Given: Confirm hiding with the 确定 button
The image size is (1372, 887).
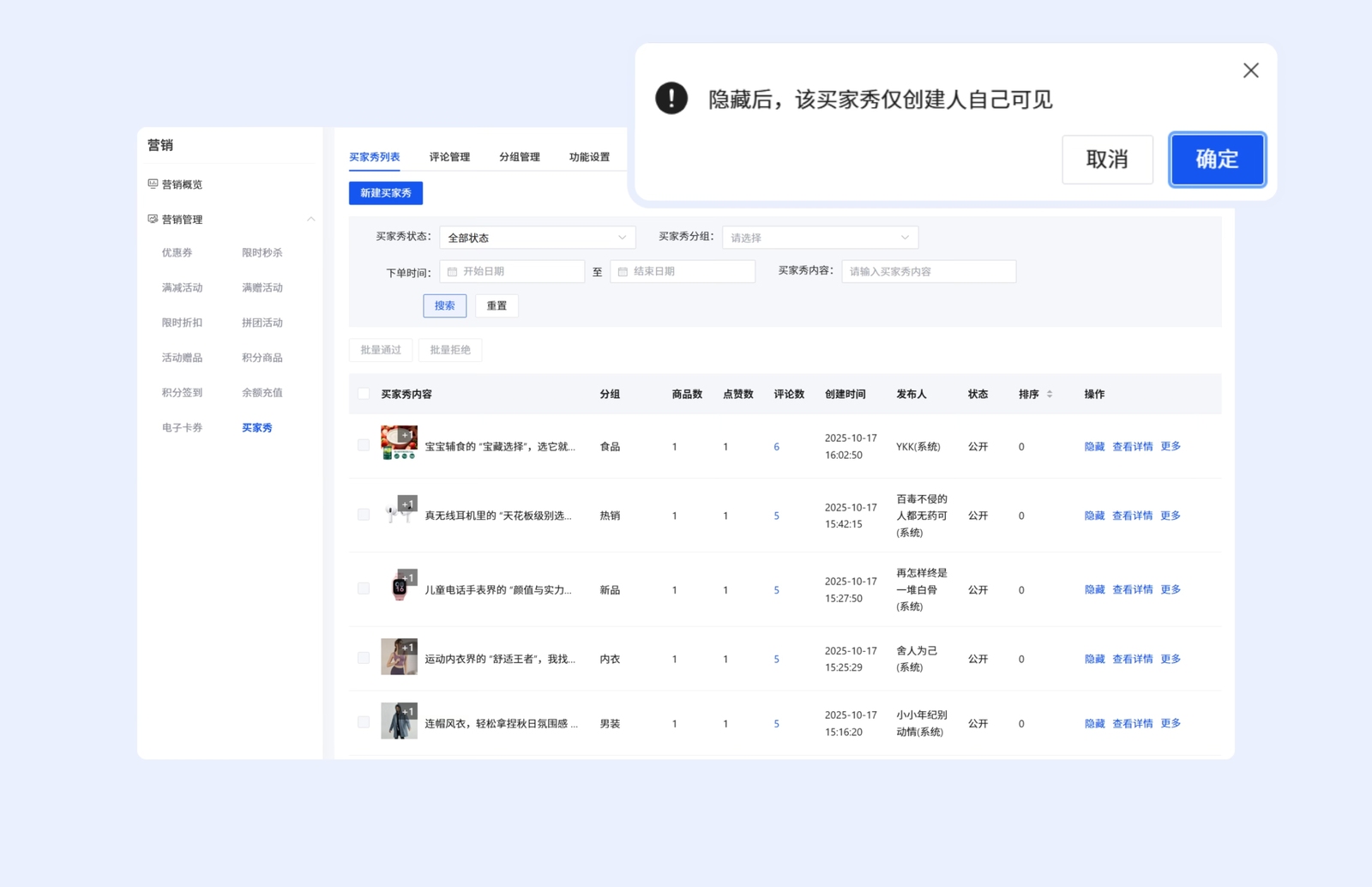Looking at the screenshot, I should pos(1216,160).
